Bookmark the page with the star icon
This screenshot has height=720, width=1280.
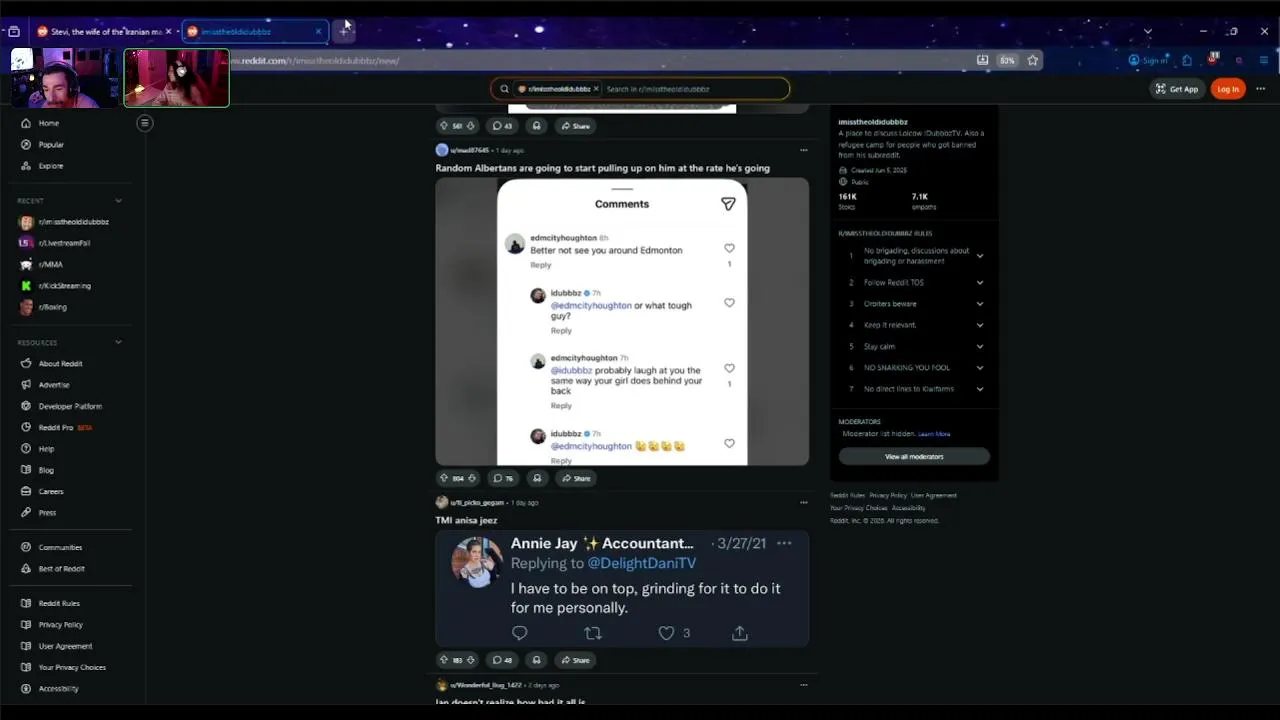click(1032, 60)
